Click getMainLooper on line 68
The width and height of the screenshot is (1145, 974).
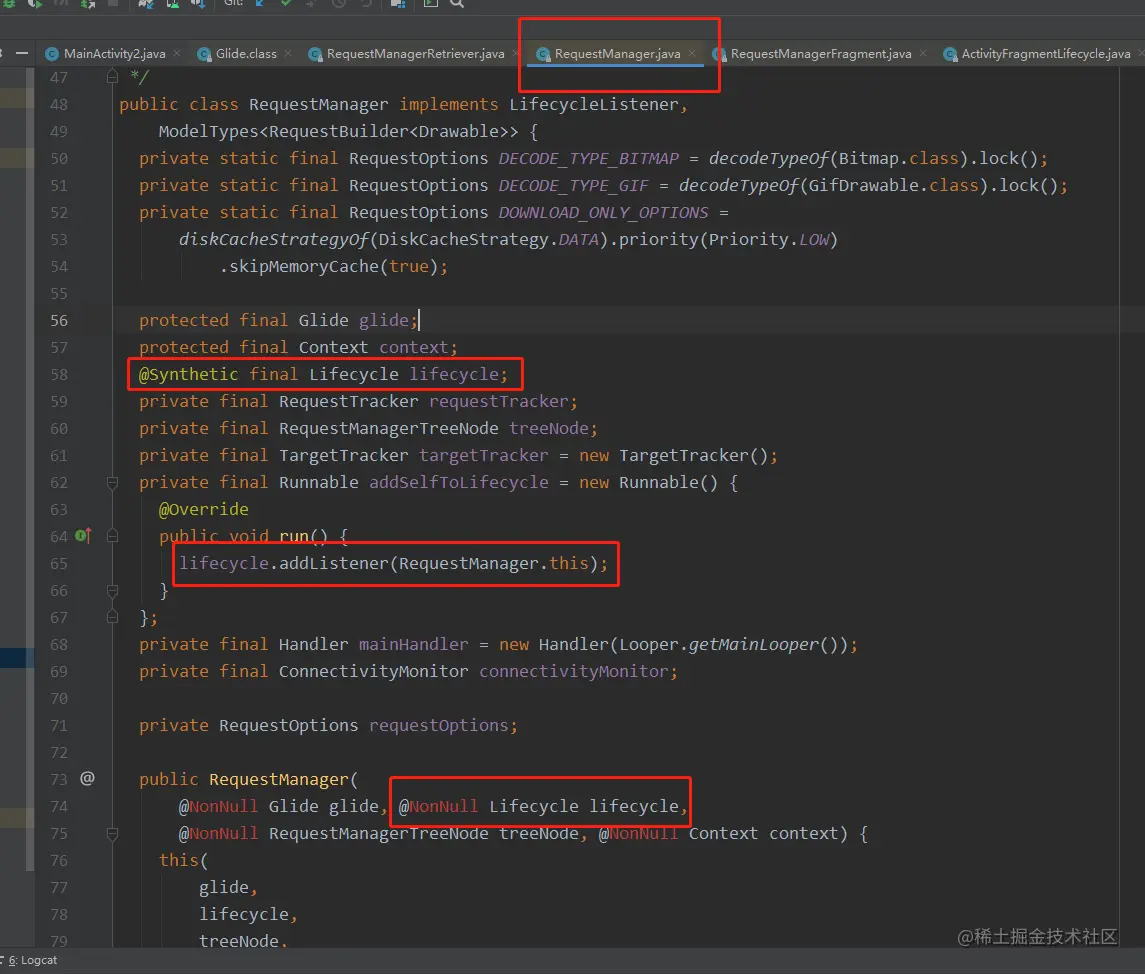tap(753, 645)
